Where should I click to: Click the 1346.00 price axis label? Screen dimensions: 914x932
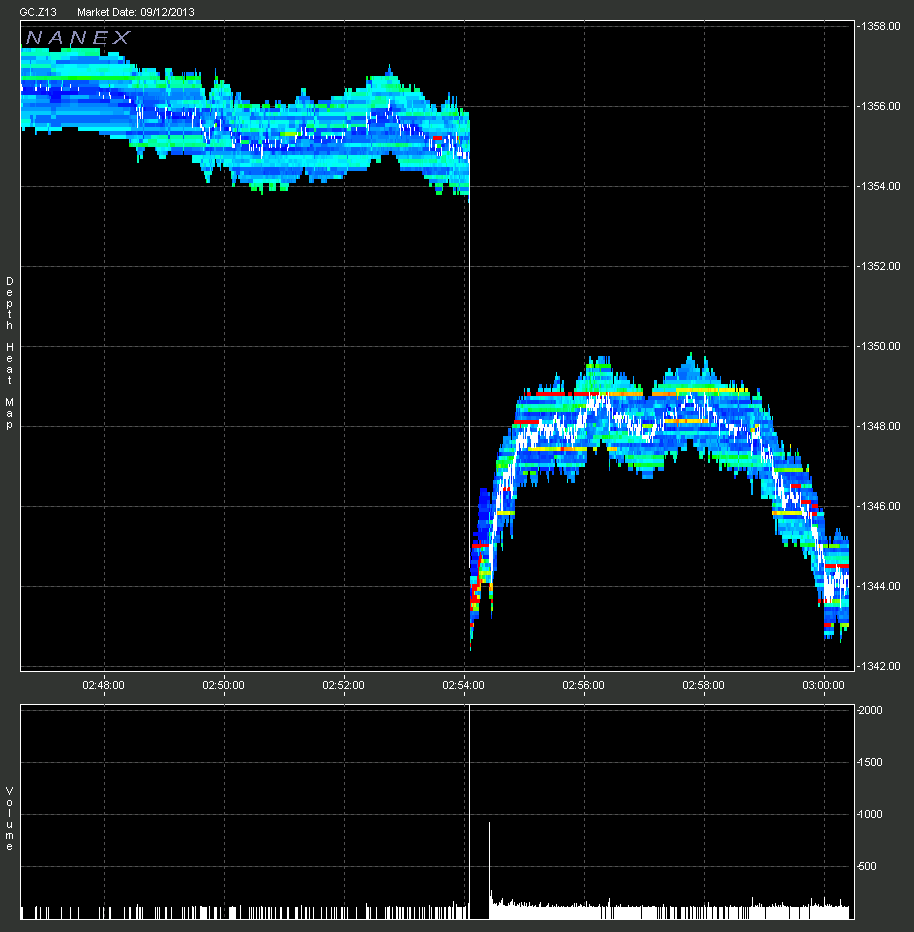tap(880, 506)
